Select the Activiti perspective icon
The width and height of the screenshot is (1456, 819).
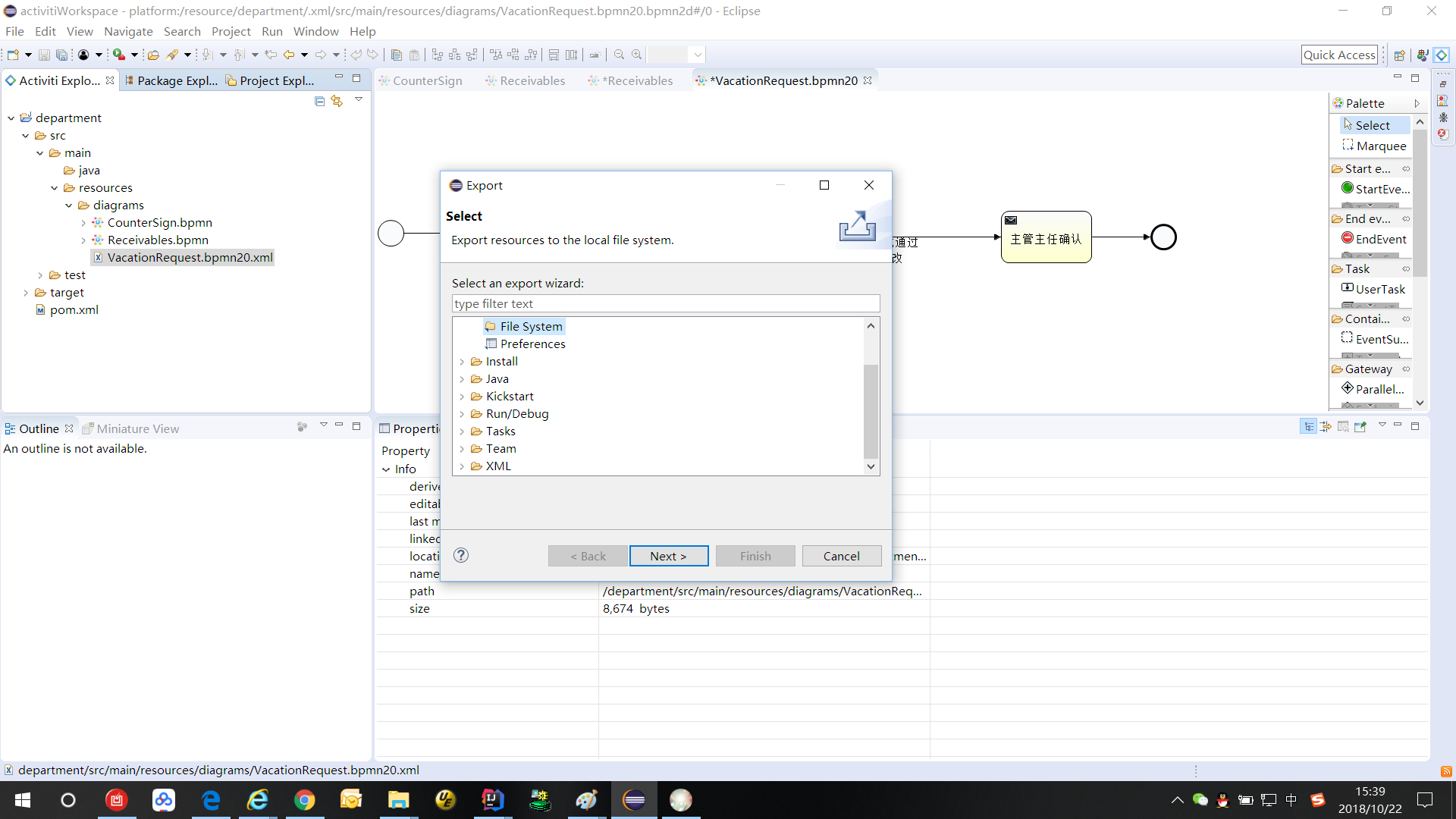pos(1442,55)
